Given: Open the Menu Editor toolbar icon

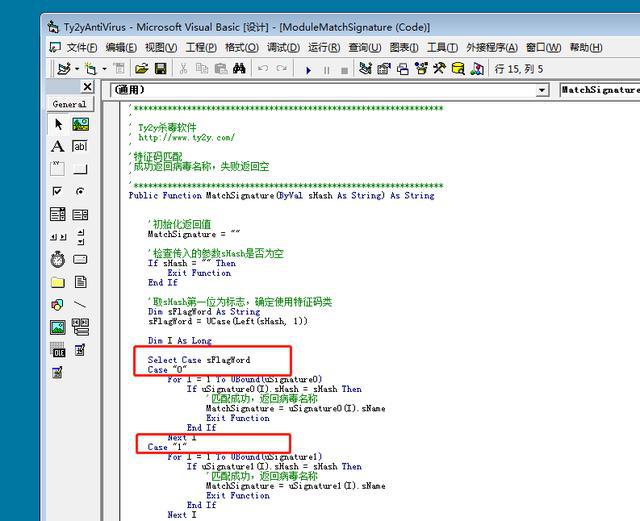Looking at the screenshot, I should pyautogui.click(x=119, y=69).
